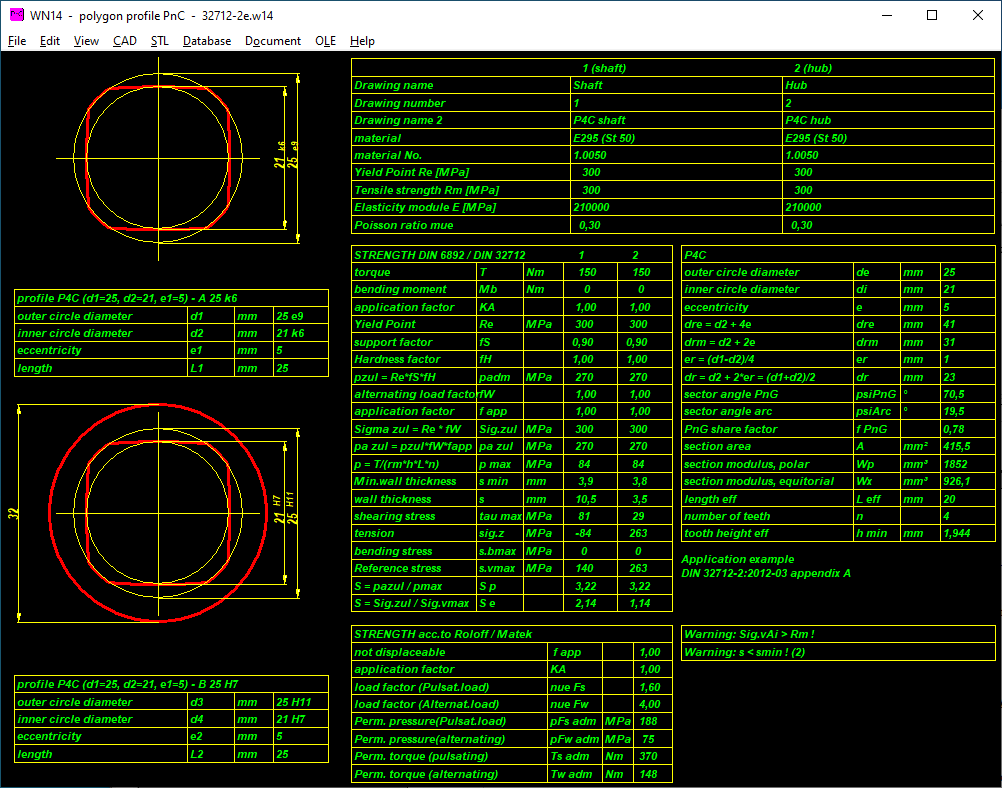Minimize the WN14 window

(x=886, y=15)
